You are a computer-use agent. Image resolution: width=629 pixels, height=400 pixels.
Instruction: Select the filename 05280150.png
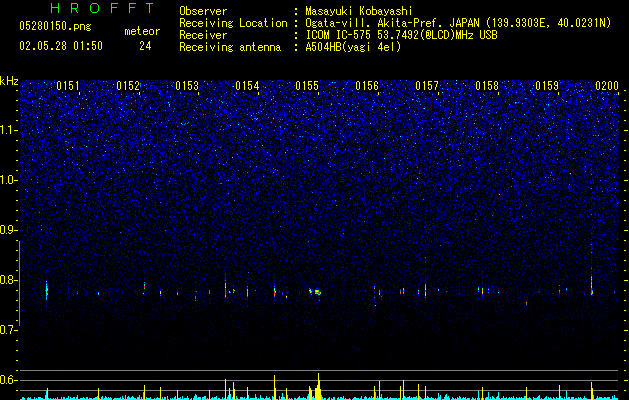click(x=55, y=27)
